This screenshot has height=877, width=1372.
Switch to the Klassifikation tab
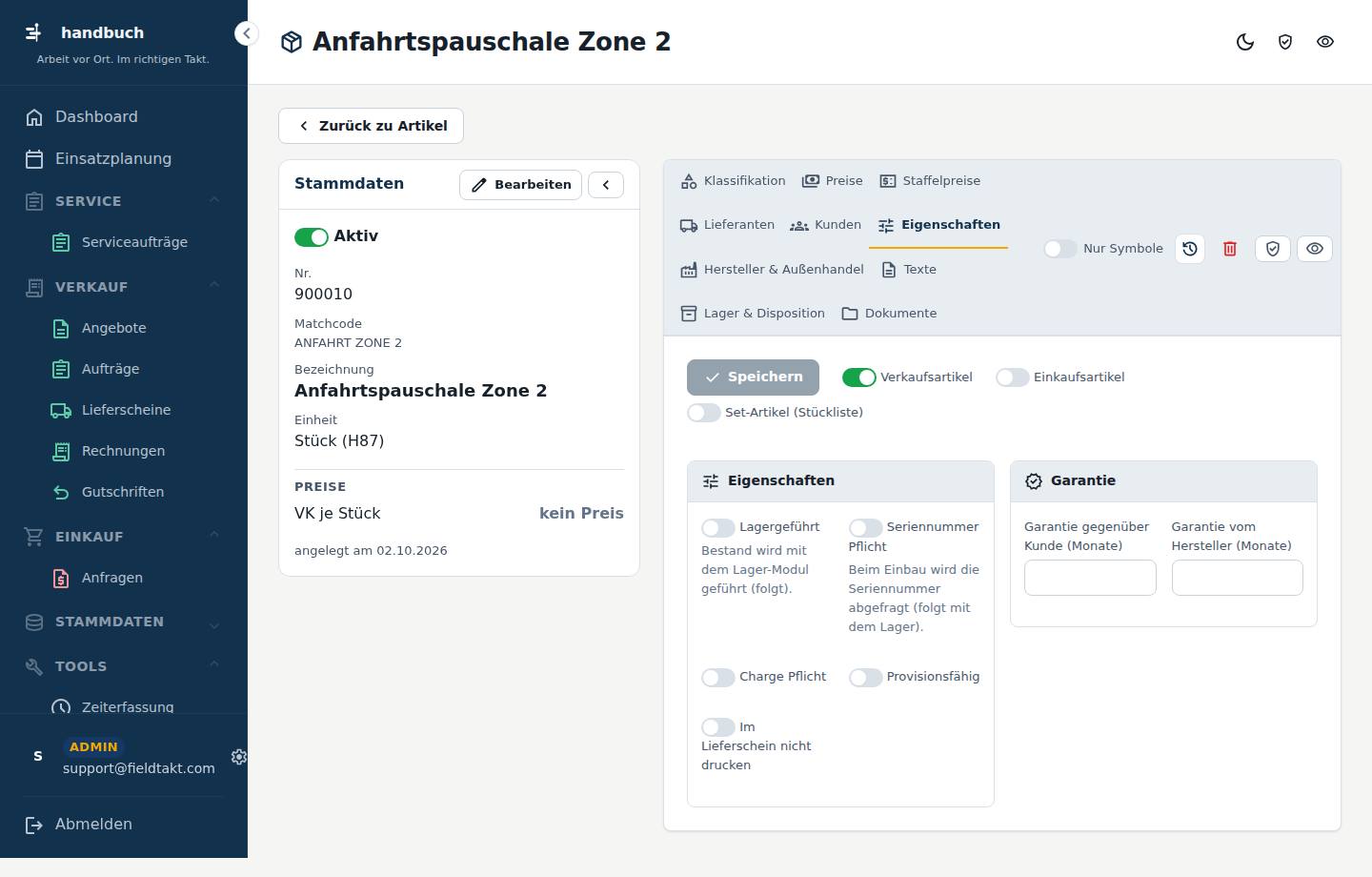[734, 181]
